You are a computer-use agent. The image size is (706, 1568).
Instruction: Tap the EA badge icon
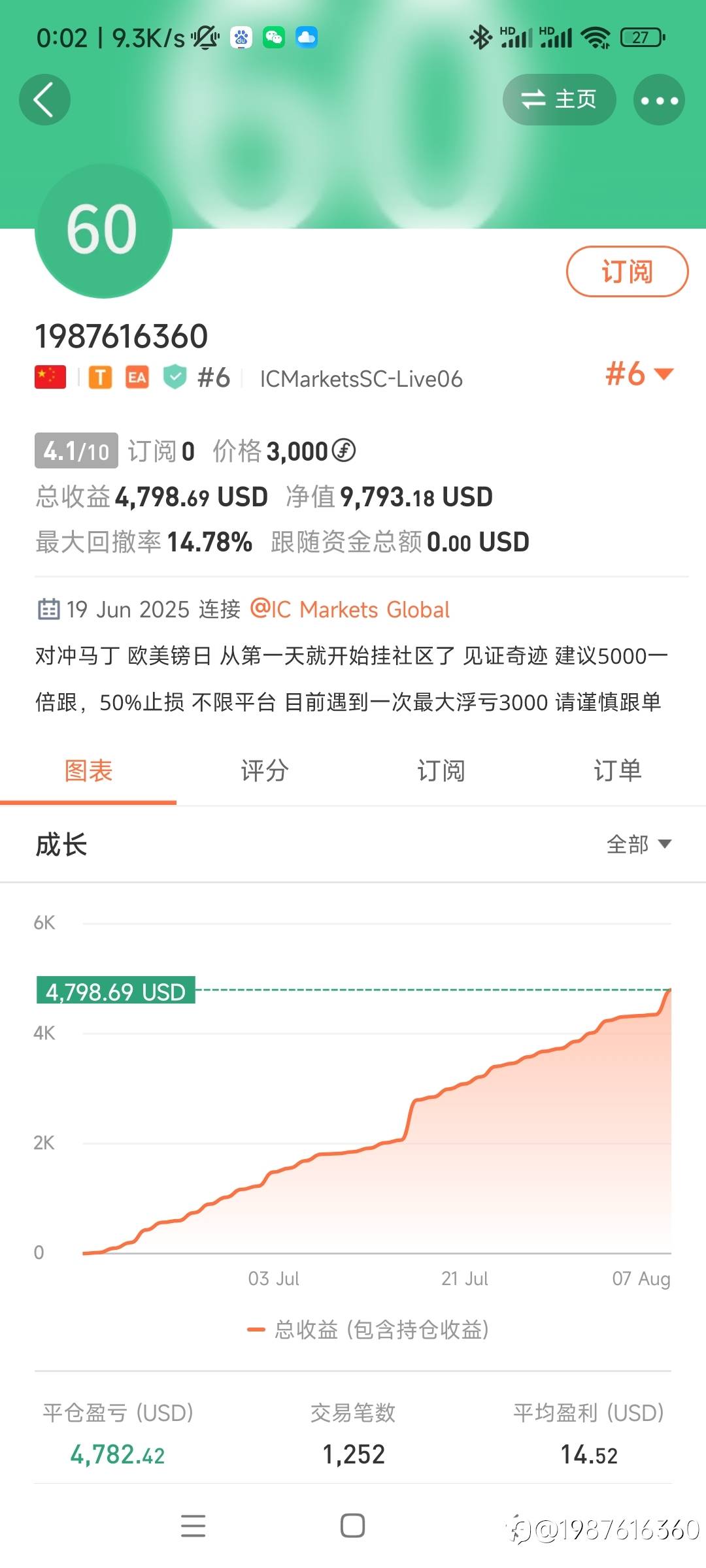pyautogui.click(x=137, y=378)
